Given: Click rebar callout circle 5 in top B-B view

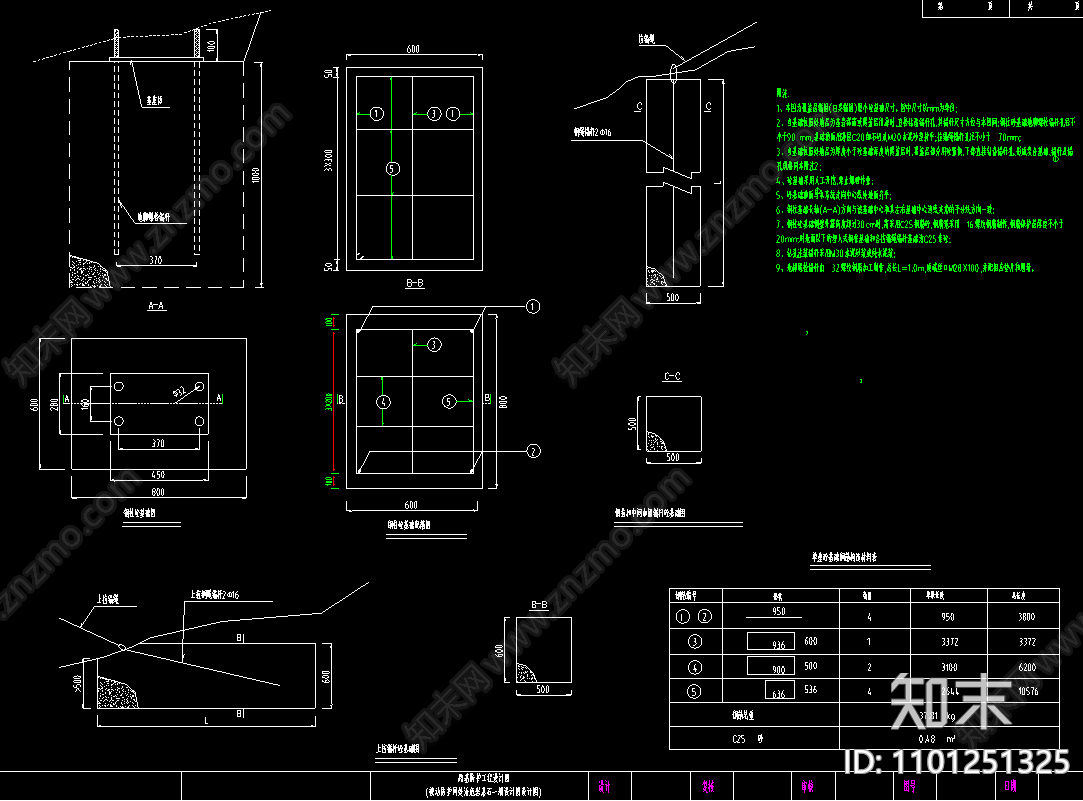Looking at the screenshot, I should 392,168.
